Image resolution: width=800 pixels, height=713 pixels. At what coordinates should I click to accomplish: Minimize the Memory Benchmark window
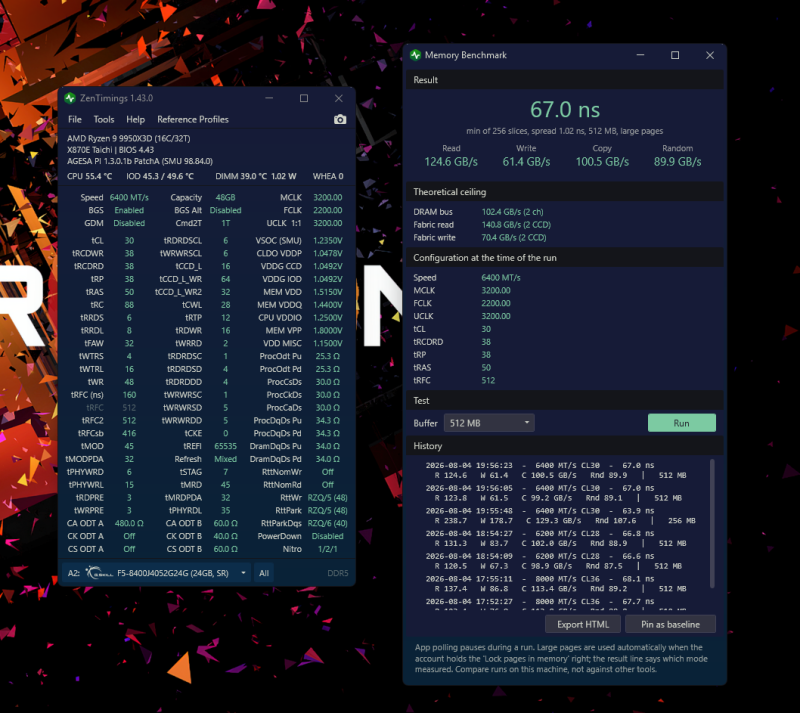(640, 55)
